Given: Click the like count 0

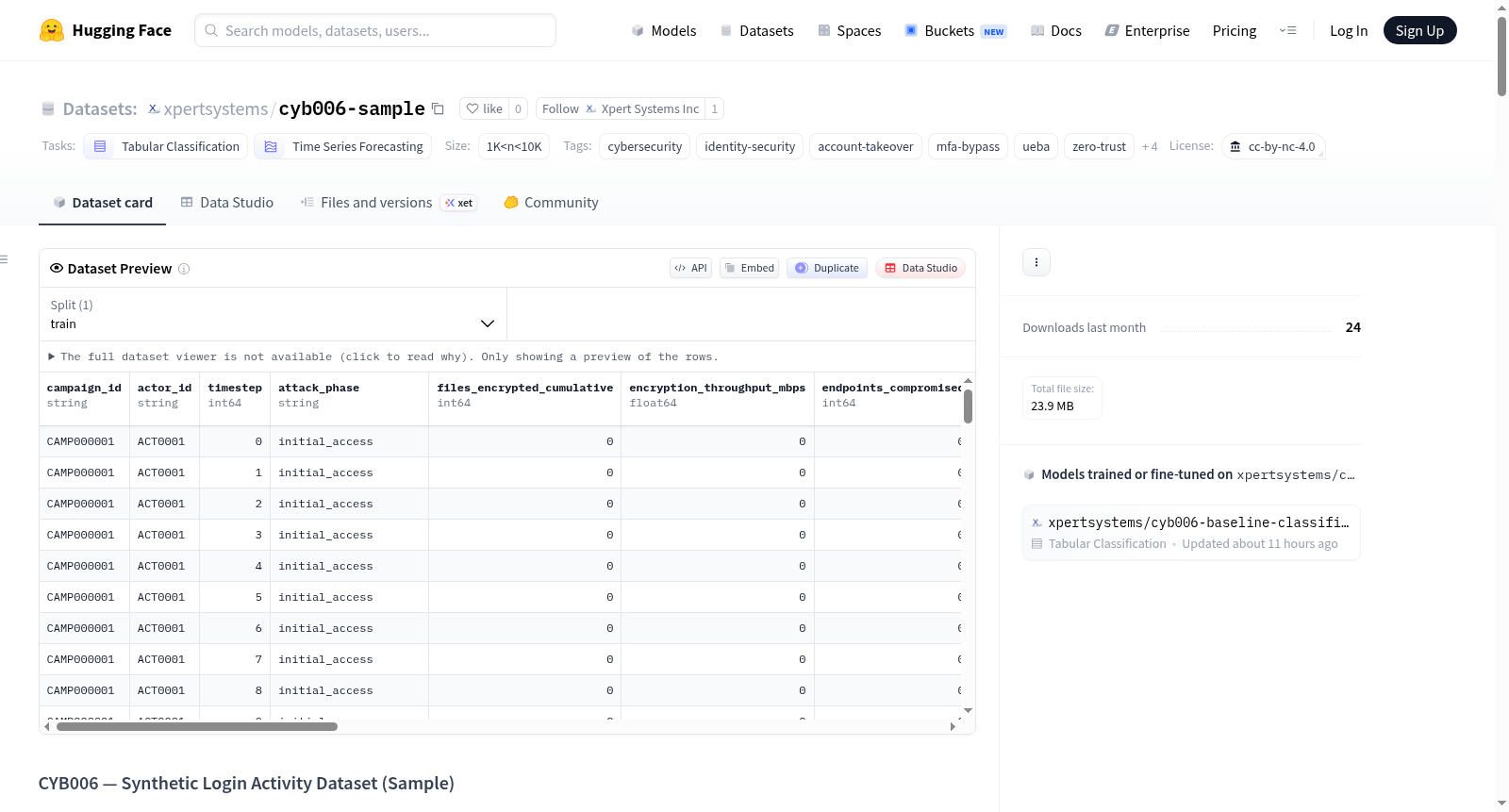Looking at the screenshot, I should pos(518,108).
